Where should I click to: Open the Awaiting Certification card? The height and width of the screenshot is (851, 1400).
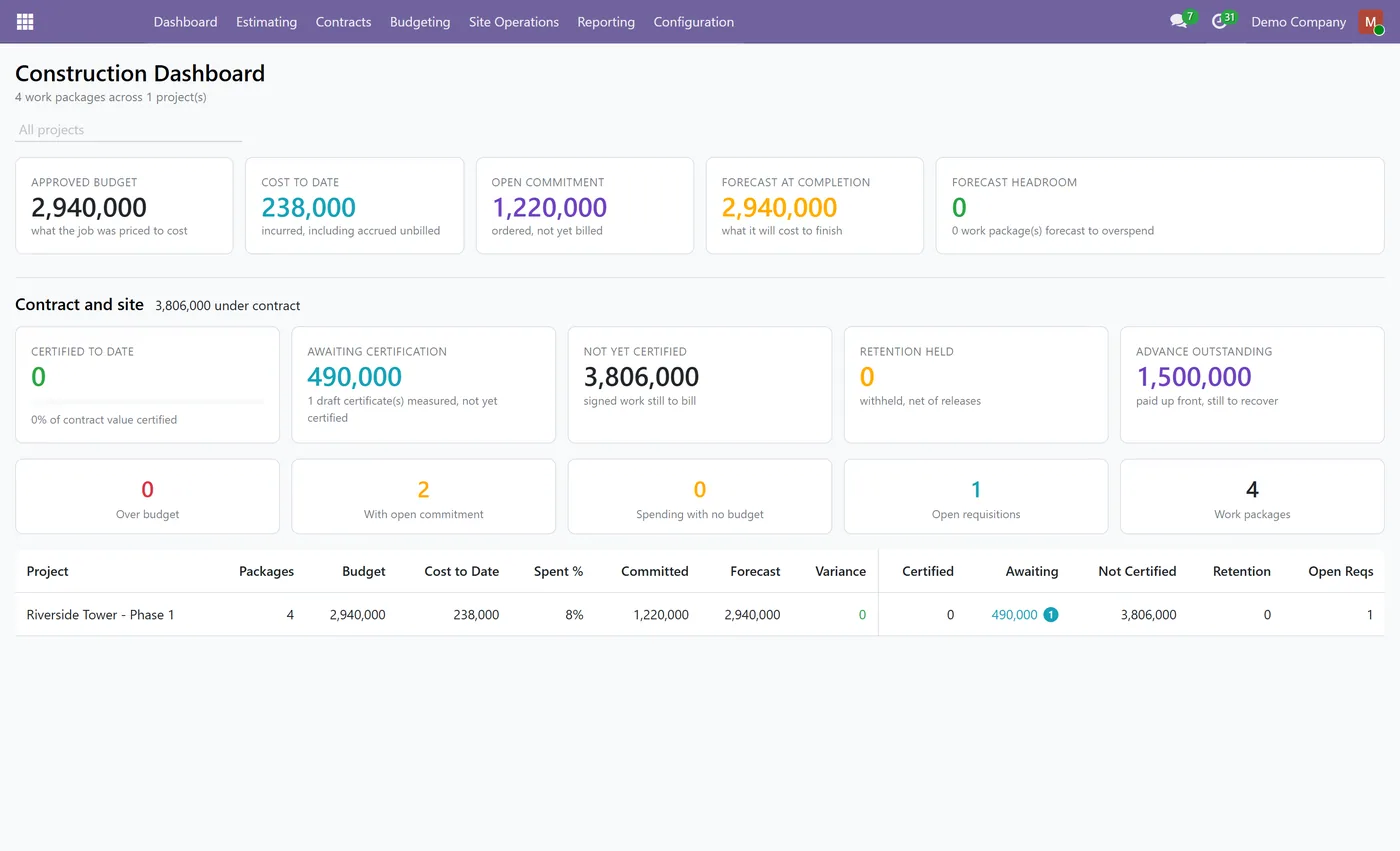coord(423,384)
